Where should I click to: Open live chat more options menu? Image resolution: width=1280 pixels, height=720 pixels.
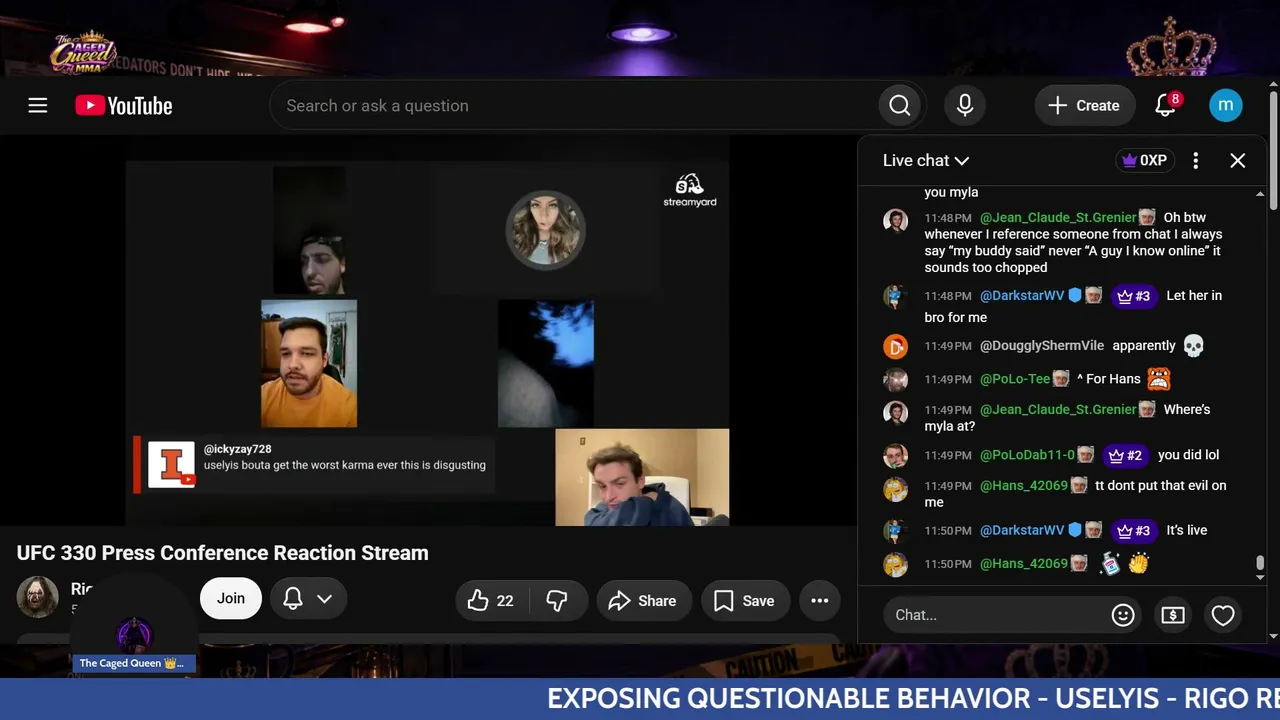click(1196, 160)
